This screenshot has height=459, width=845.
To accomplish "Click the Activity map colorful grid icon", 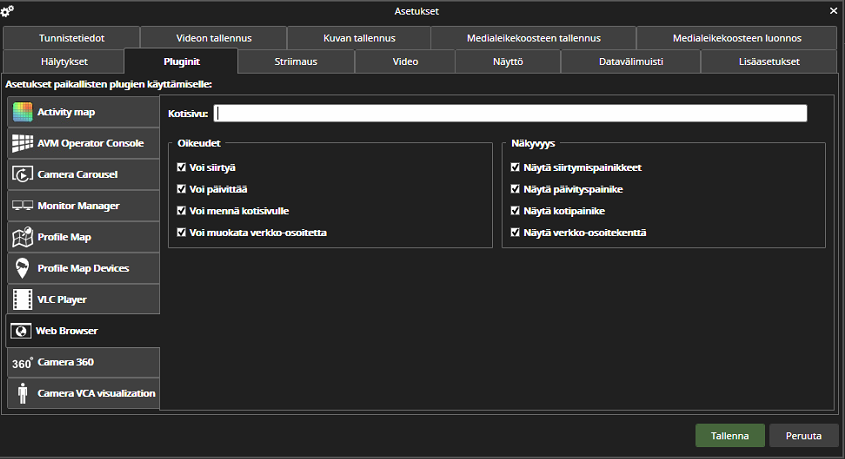I will [x=23, y=112].
